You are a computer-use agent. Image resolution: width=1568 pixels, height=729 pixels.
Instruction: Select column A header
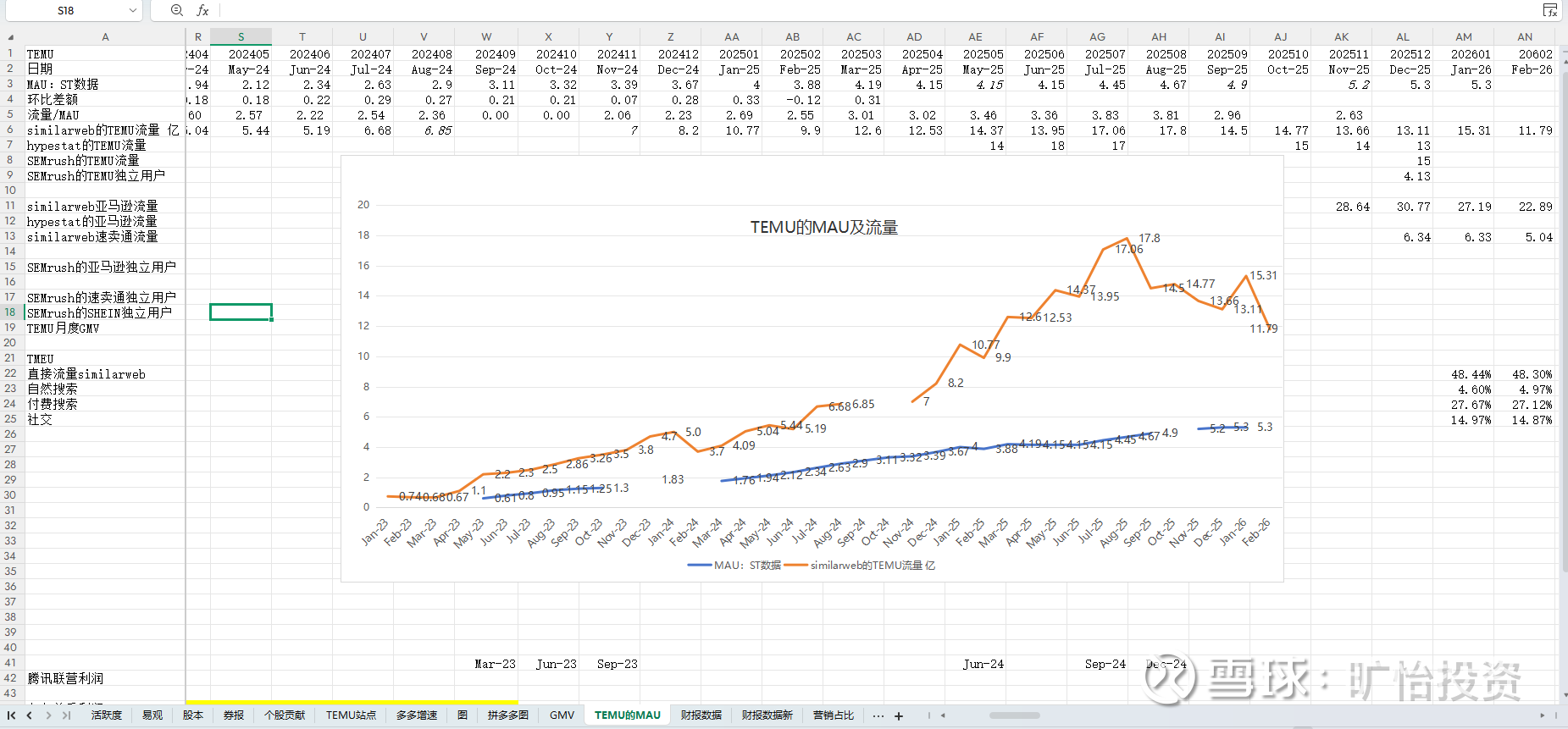tap(105, 37)
